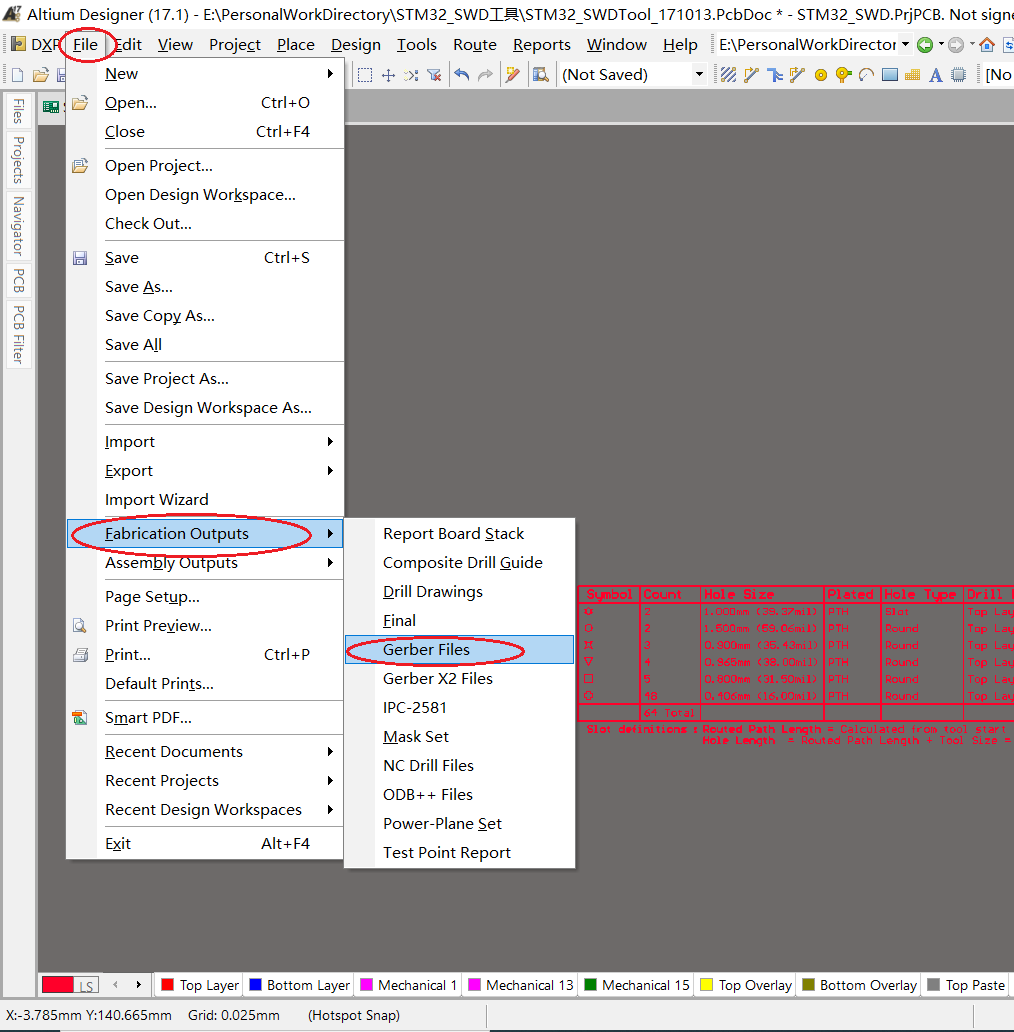Expand the Recent Documents submenu
The image size is (1014, 1032).
(x=205, y=752)
